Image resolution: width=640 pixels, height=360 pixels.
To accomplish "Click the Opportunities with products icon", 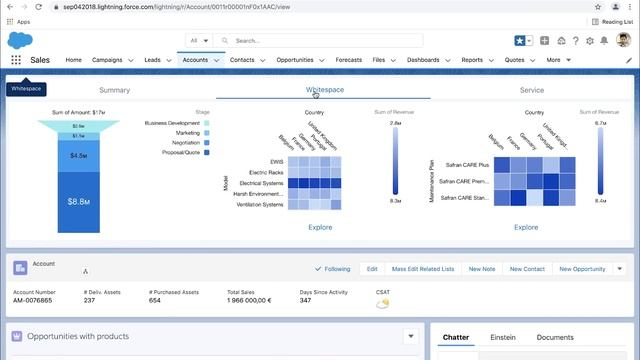I will (x=17, y=336).
